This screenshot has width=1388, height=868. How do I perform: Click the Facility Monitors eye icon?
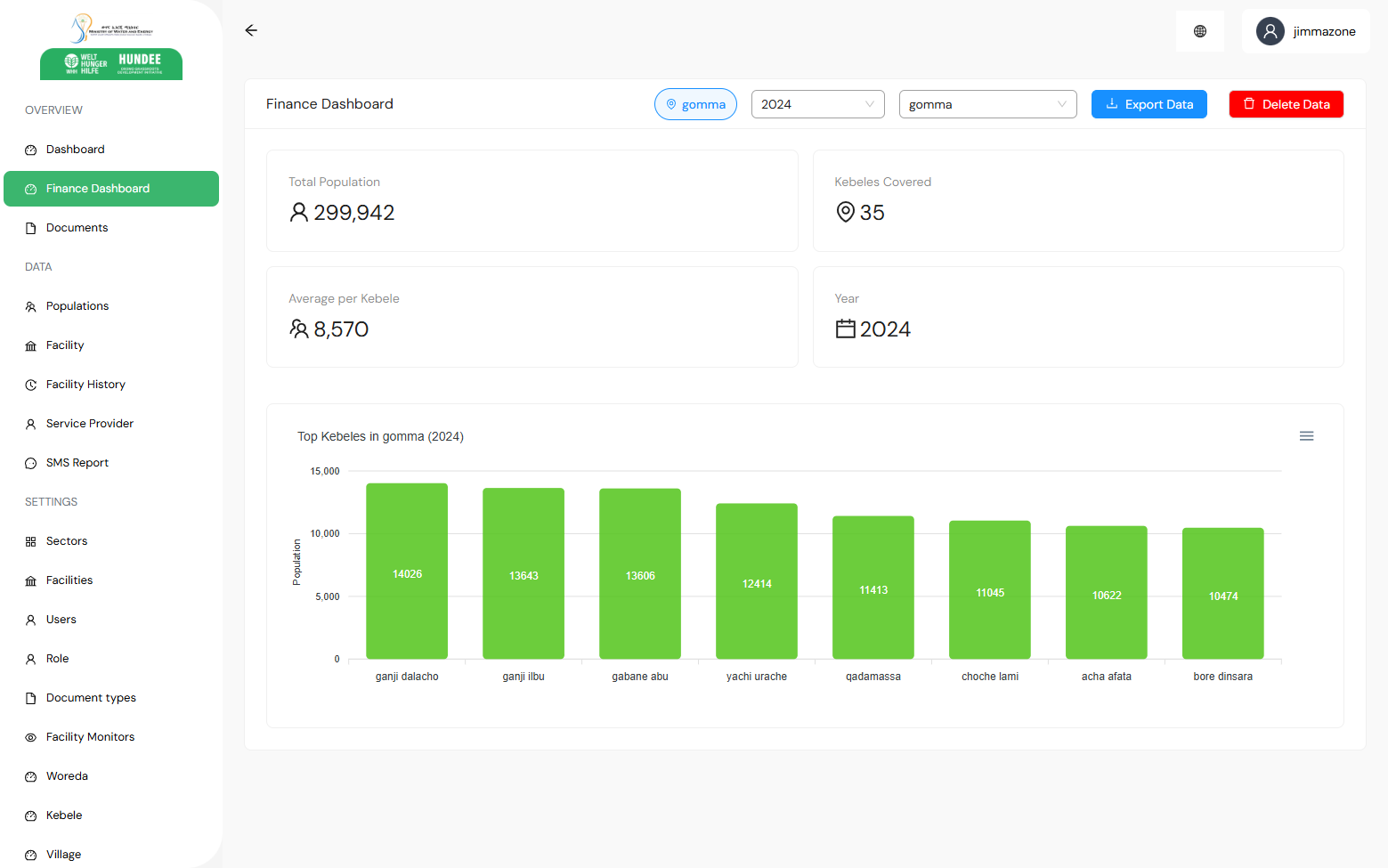click(31, 738)
